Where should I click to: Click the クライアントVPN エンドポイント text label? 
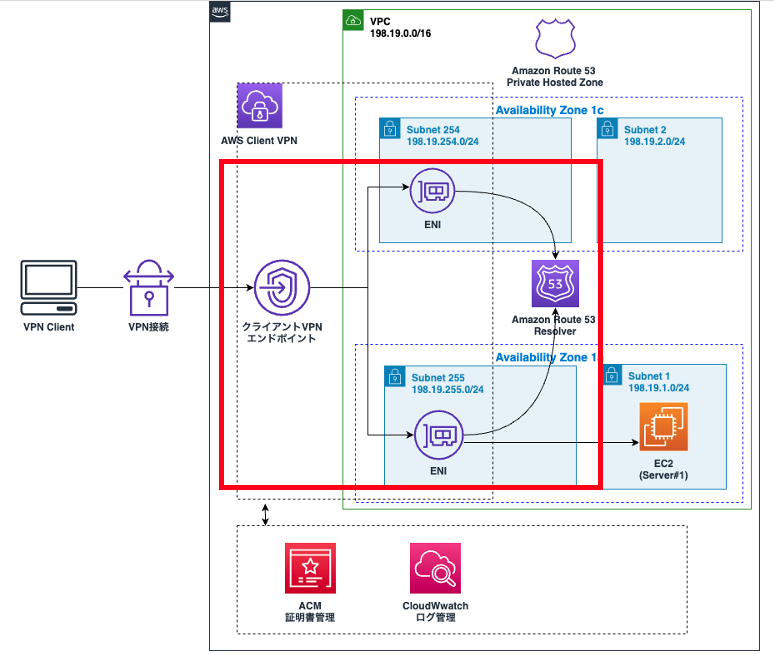(282, 333)
